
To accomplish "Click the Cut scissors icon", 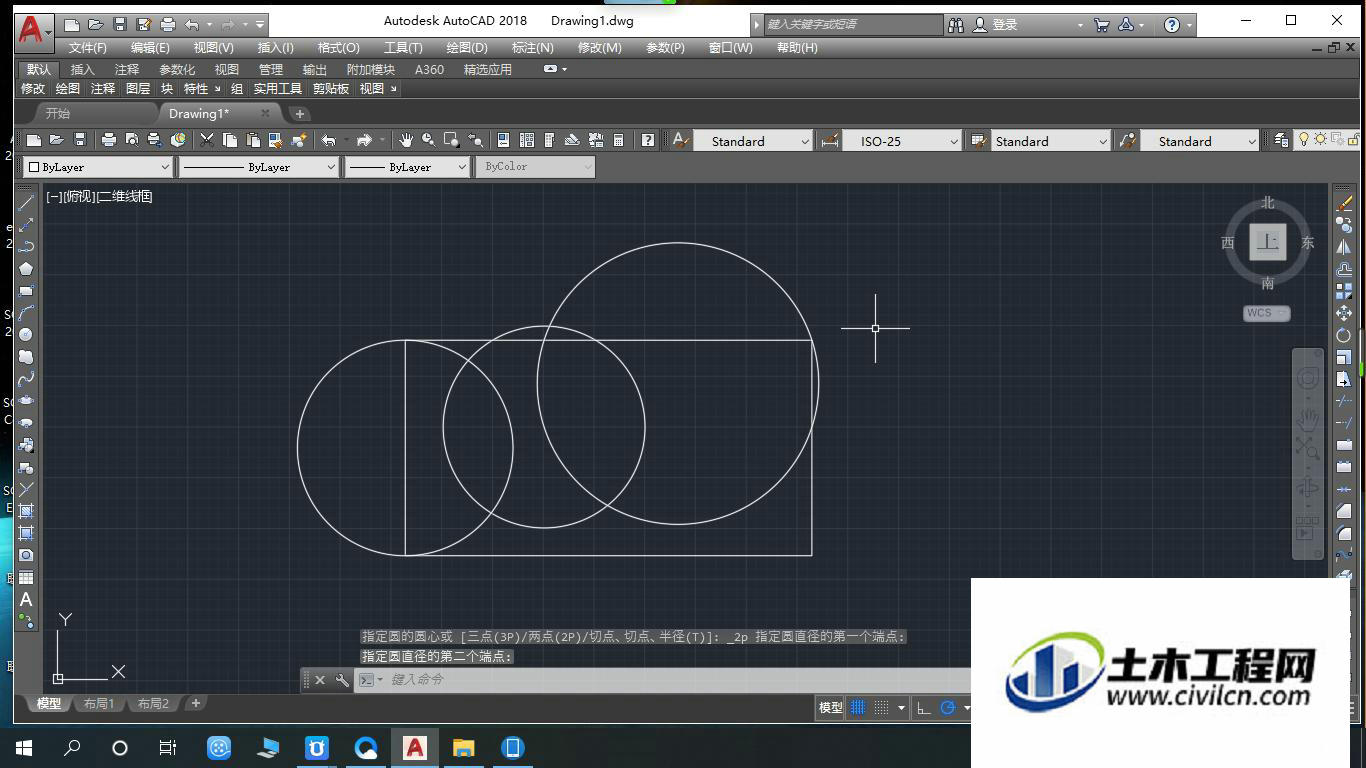I will click(x=207, y=141).
